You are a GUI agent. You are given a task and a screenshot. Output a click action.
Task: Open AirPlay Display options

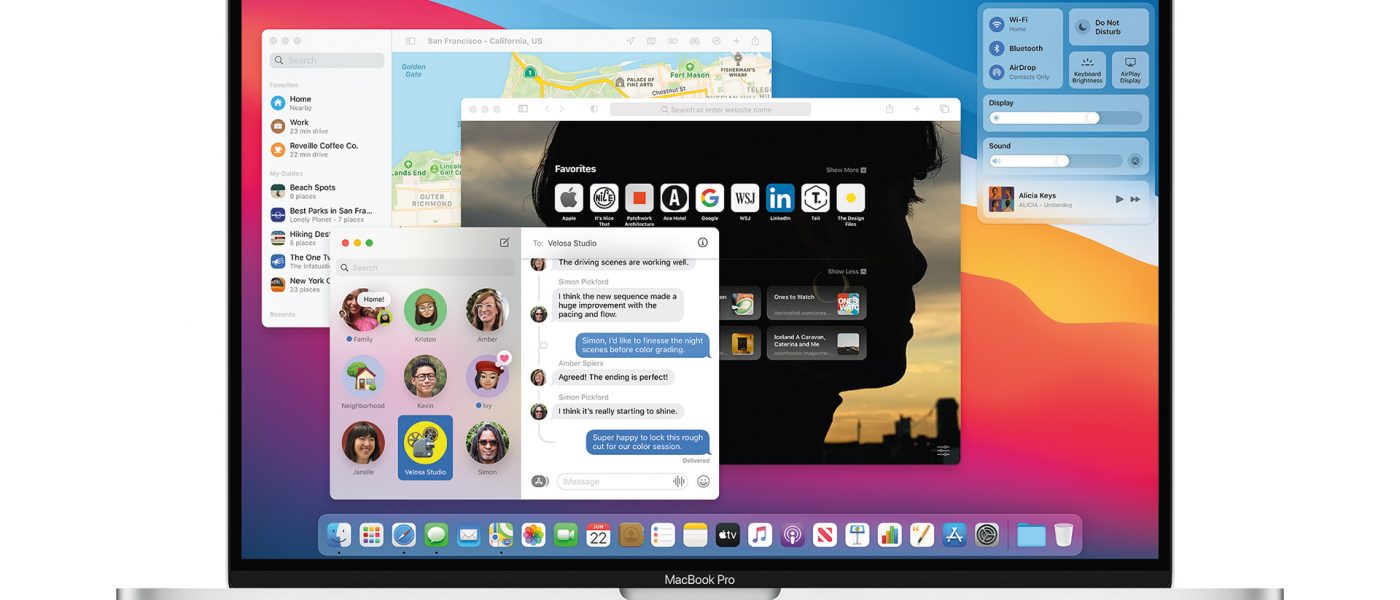click(1130, 70)
